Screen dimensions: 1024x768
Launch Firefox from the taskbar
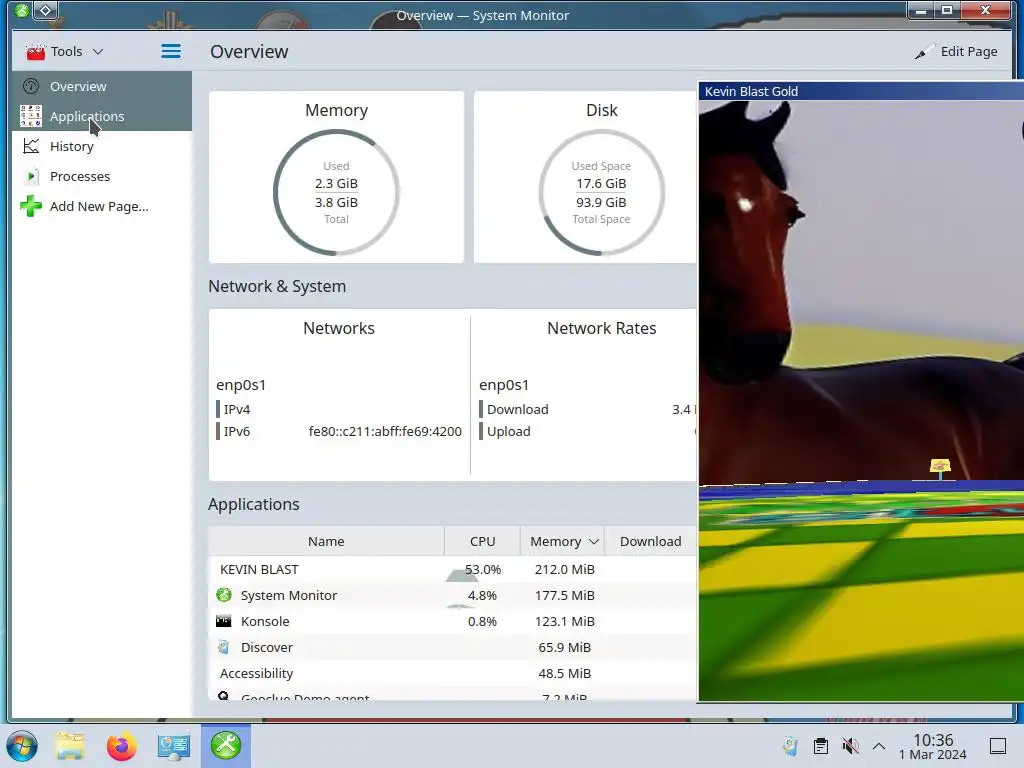coord(121,746)
